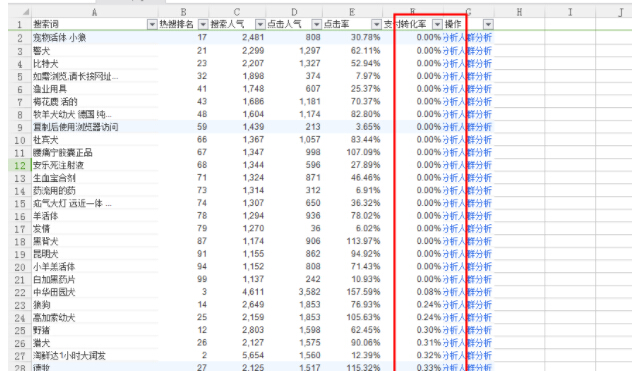Image resolution: width=640 pixels, height=371 pixels.
Task: Select the 5,654 search popularity cell
Action: pyautogui.click(x=237, y=355)
